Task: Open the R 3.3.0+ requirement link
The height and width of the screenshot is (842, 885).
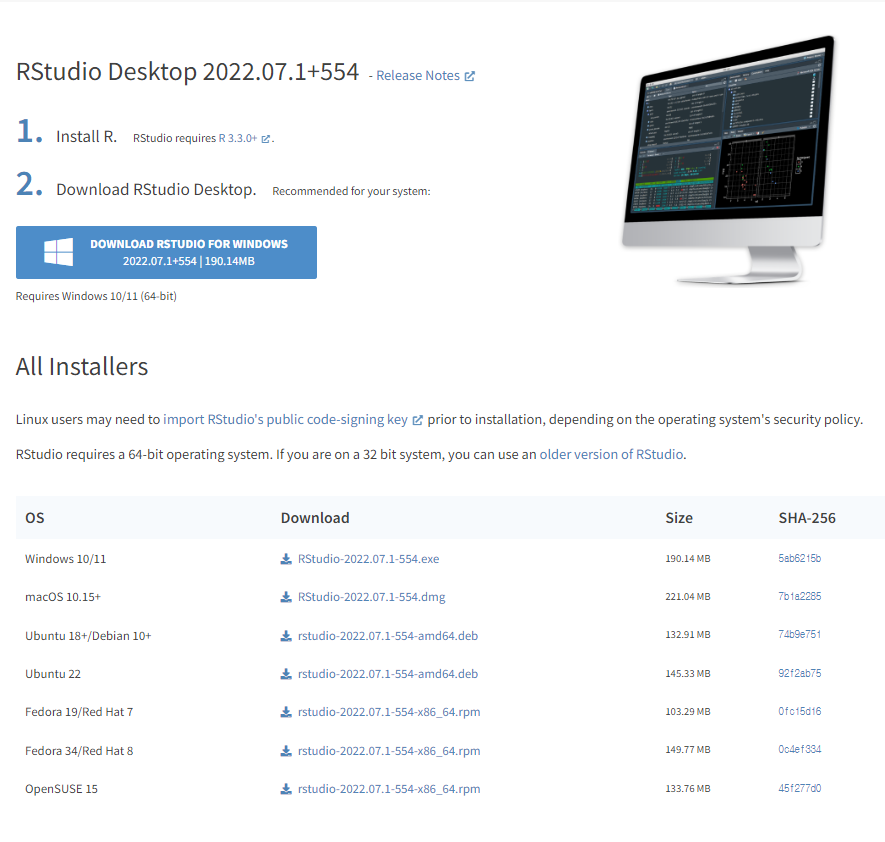Action: coord(238,138)
